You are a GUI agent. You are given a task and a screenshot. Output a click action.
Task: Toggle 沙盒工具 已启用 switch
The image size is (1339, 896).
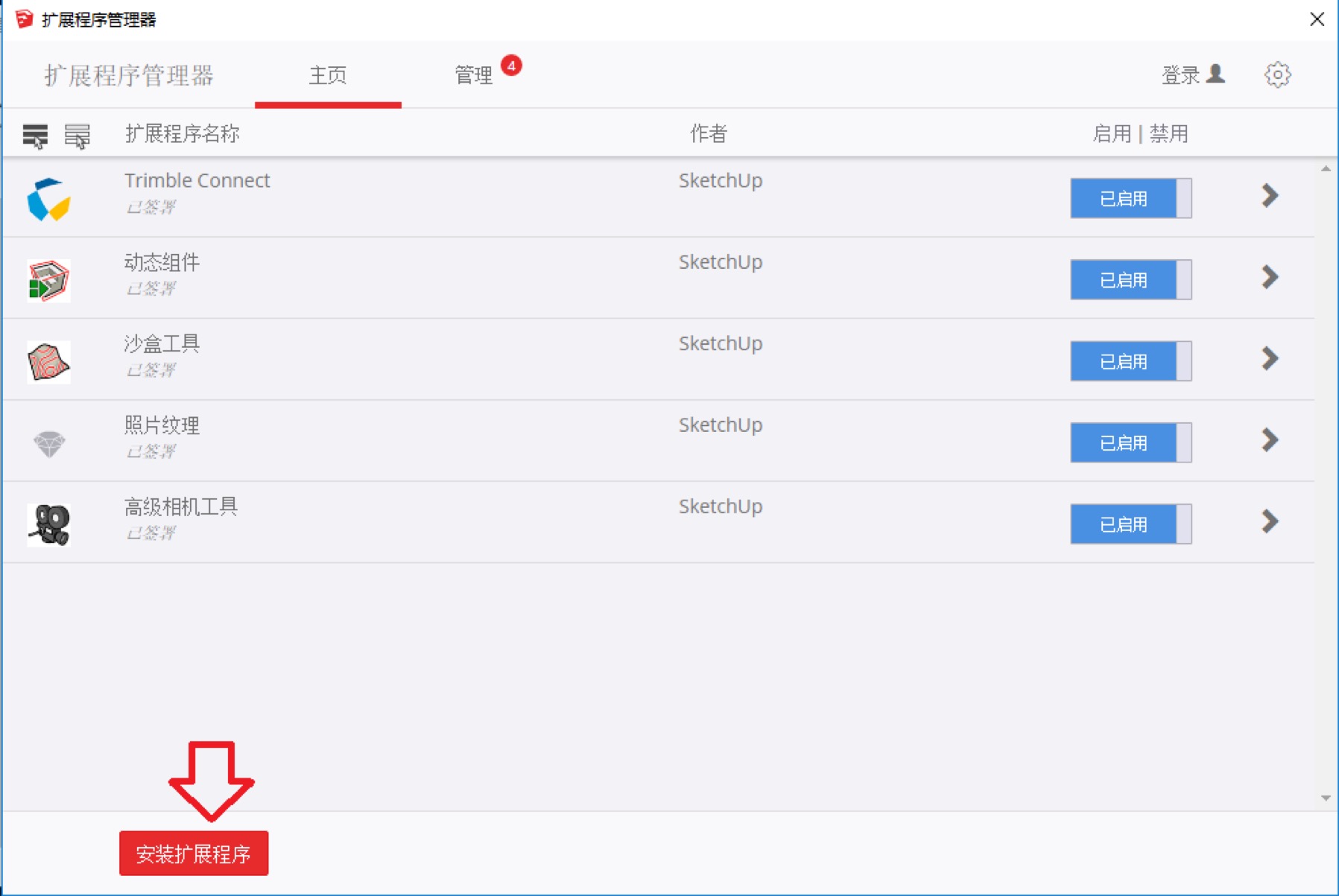[1130, 360]
